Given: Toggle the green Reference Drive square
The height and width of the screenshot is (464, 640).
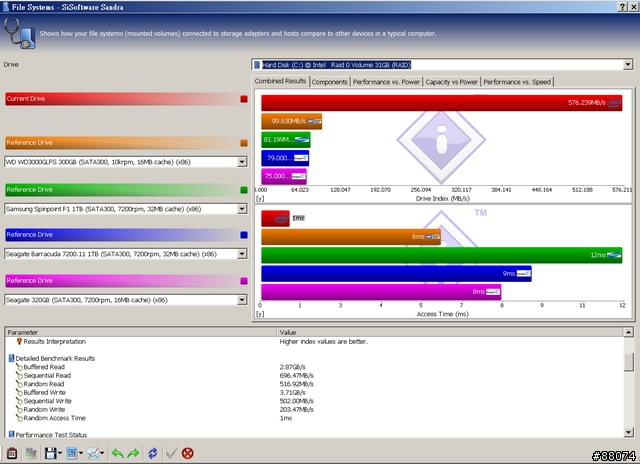Looking at the screenshot, I should (x=244, y=190).
